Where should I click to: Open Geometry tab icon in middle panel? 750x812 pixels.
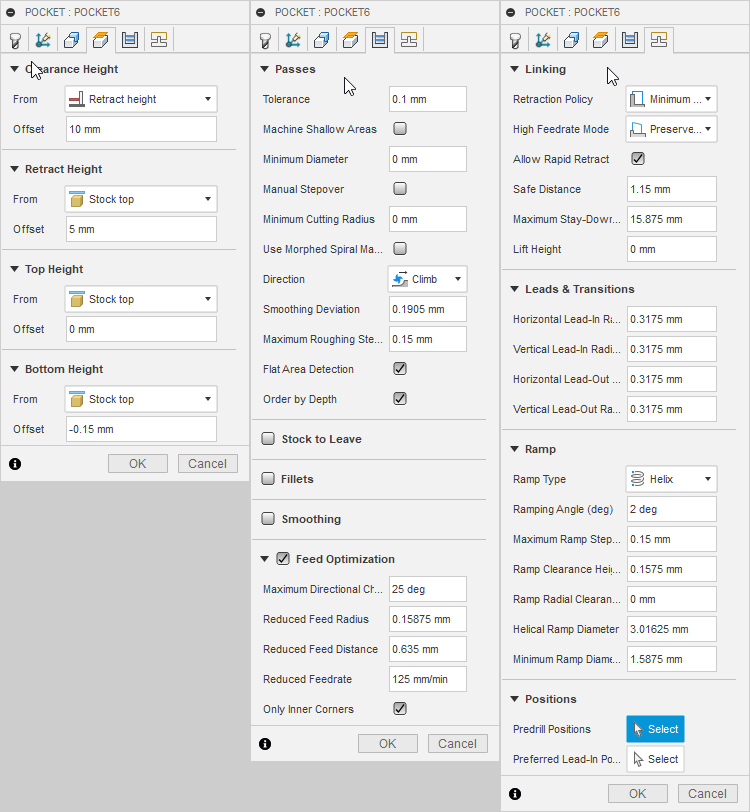(x=293, y=40)
